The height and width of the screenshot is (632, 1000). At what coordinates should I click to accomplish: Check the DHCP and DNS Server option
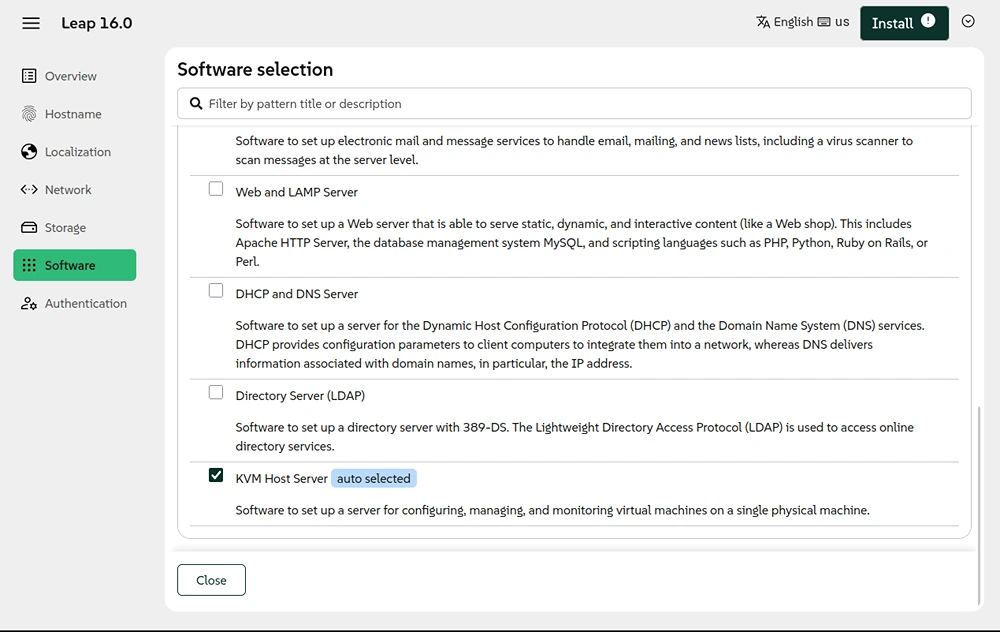[216, 291]
